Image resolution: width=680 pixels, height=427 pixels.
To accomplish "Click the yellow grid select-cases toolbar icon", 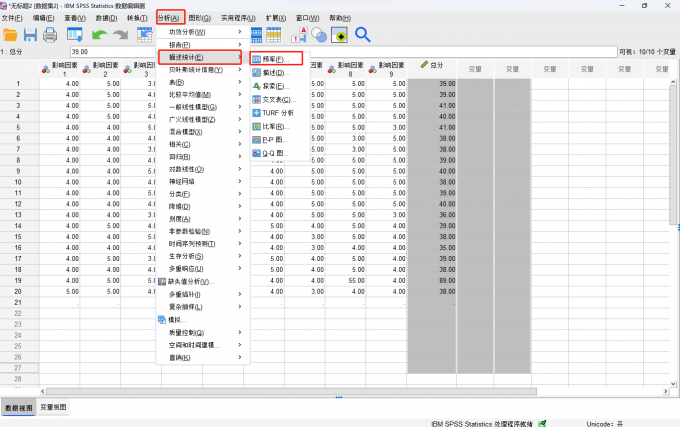I will tap(274, 35).
